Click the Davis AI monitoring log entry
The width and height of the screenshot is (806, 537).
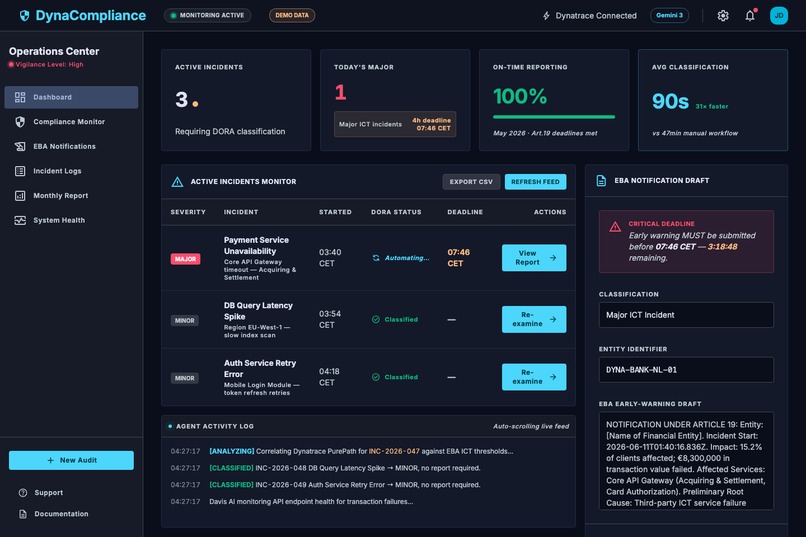coord(311,502)
